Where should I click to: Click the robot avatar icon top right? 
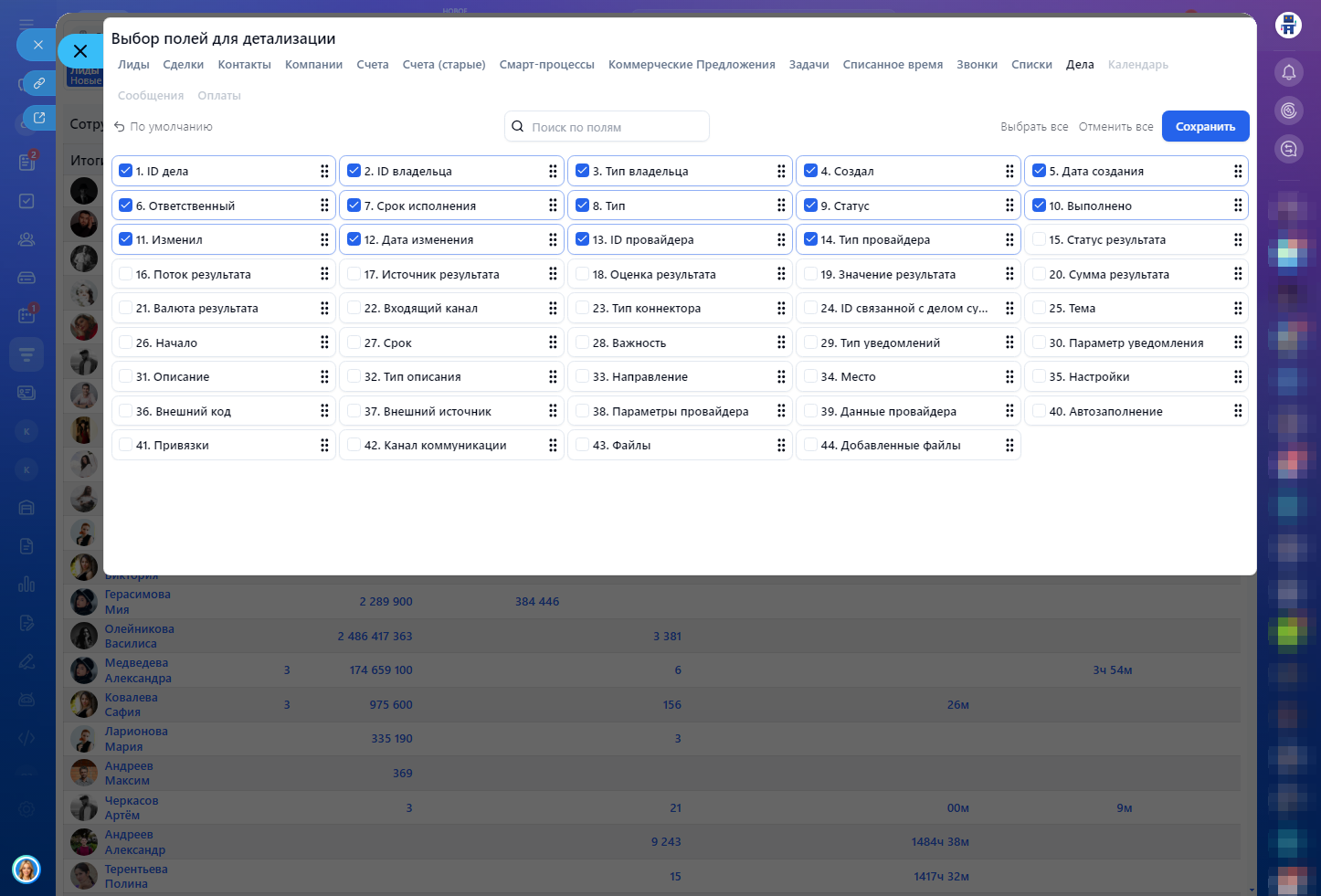pos(1288,25)
